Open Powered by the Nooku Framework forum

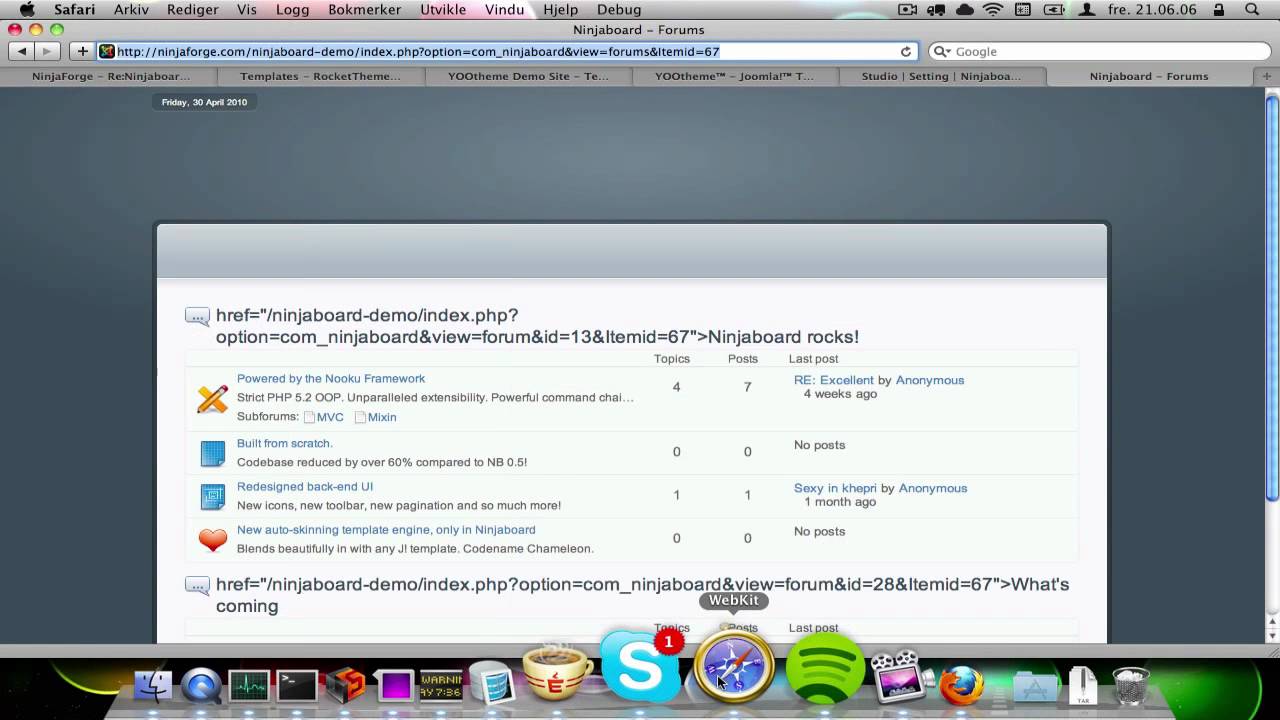pos(331,379)
